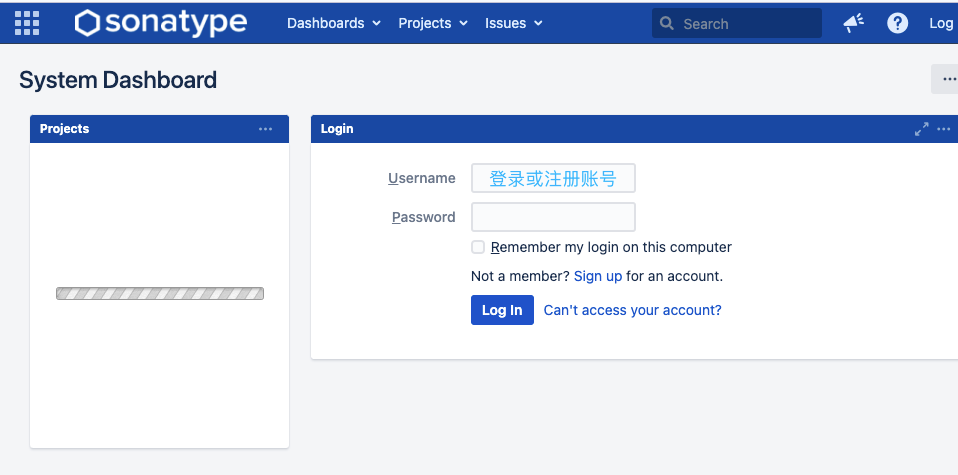Click the System Dashboard heading
This screenshot has width=958, height=475.
click(118, 80)
